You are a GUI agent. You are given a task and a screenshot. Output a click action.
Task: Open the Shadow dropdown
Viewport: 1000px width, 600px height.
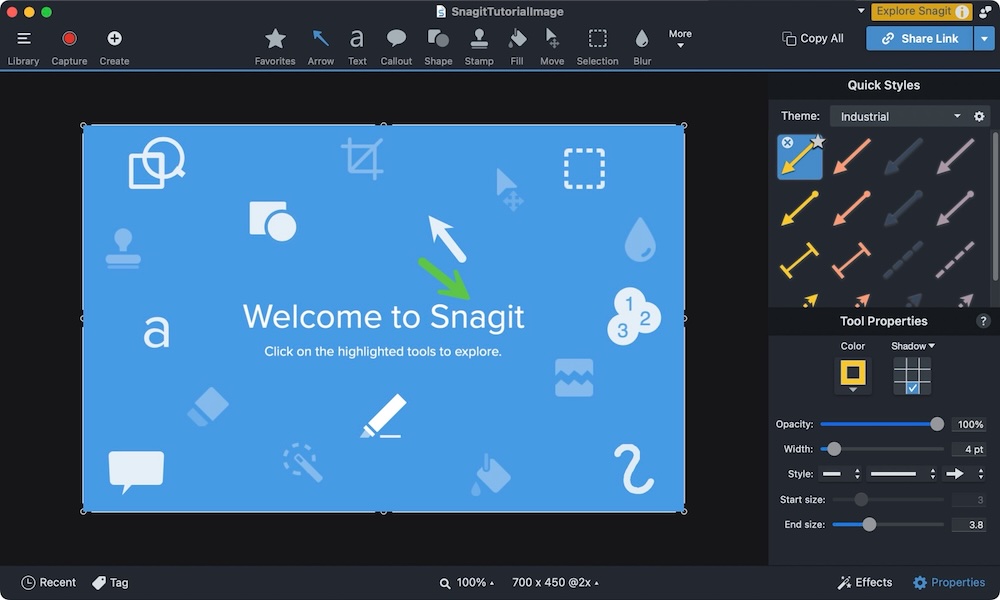913,346
